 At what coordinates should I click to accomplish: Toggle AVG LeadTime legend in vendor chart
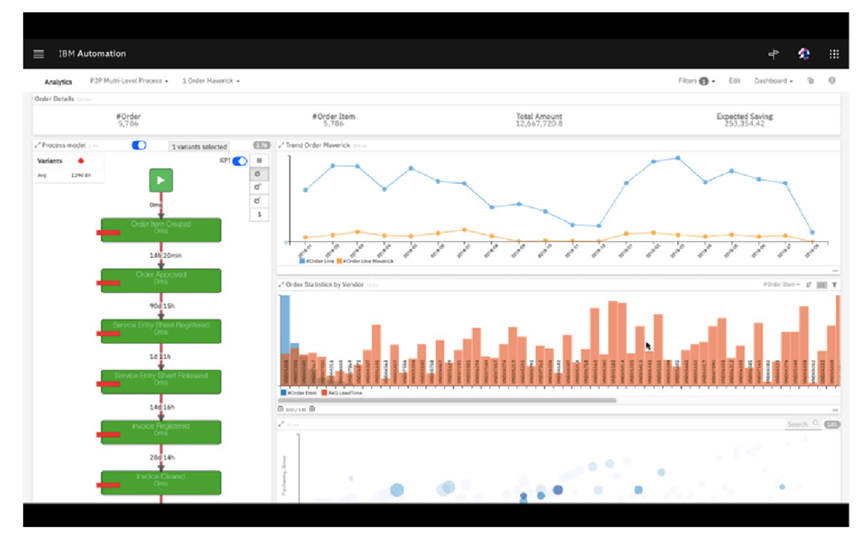342,393
